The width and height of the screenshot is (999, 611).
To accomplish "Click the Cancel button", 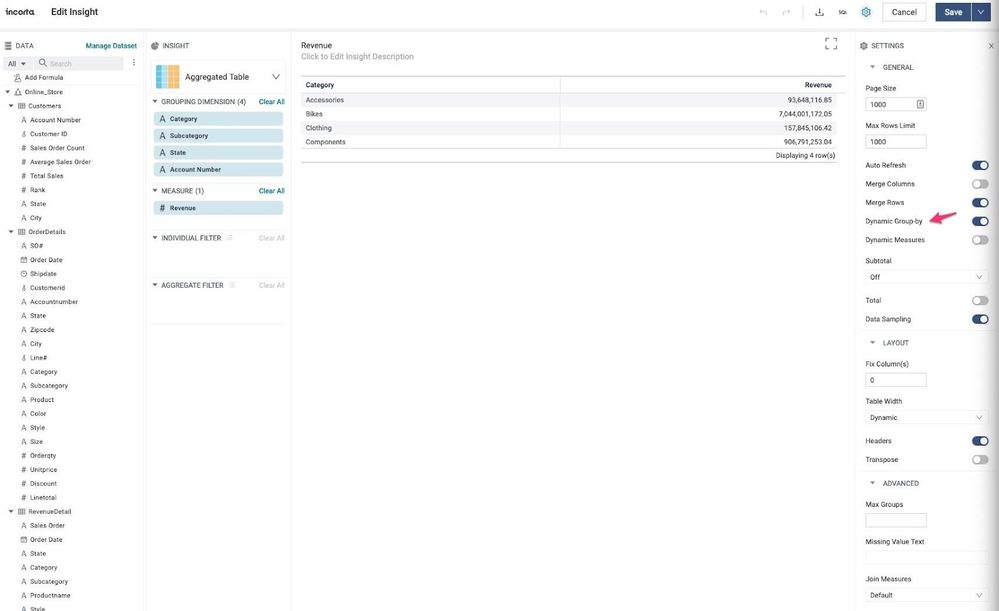I will pyautogui.click(x=904, y=12).
